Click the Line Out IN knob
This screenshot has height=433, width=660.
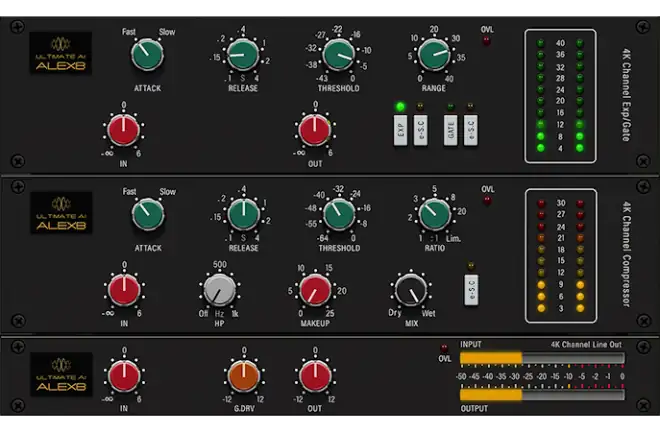124,375
